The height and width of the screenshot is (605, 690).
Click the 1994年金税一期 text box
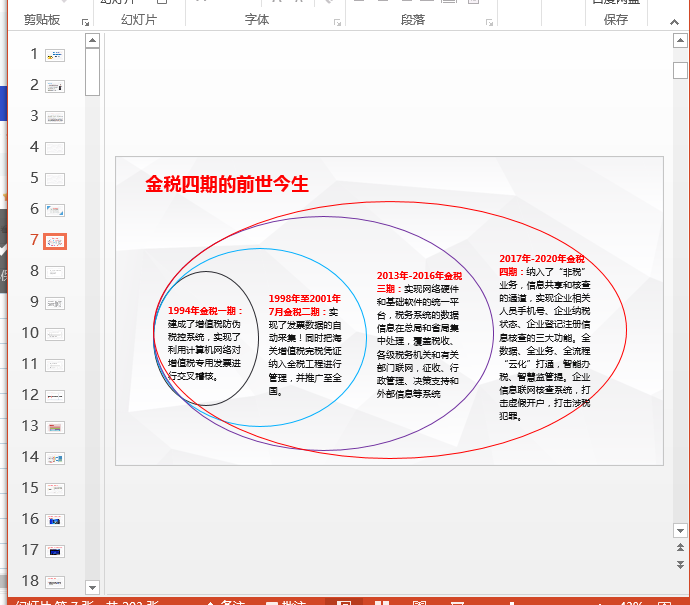click(205, 343)
